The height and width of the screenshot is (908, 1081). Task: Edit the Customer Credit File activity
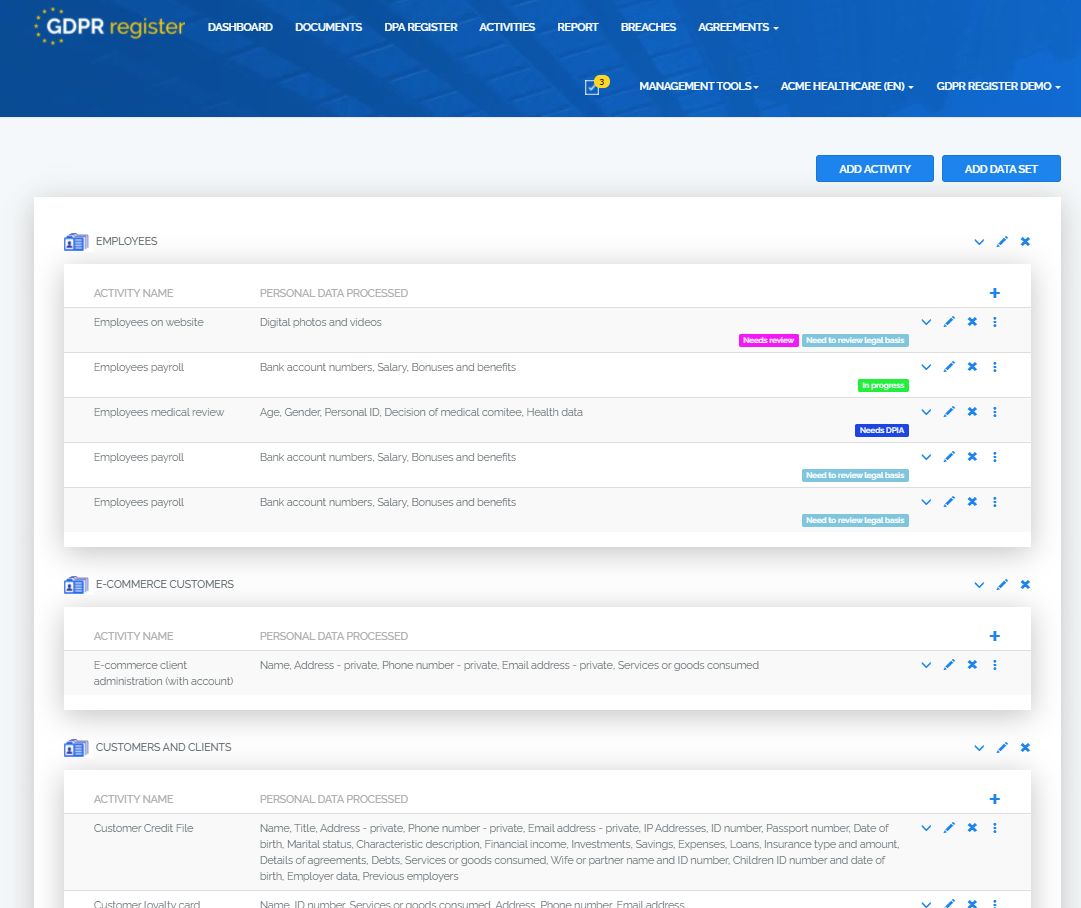(948, 828)
